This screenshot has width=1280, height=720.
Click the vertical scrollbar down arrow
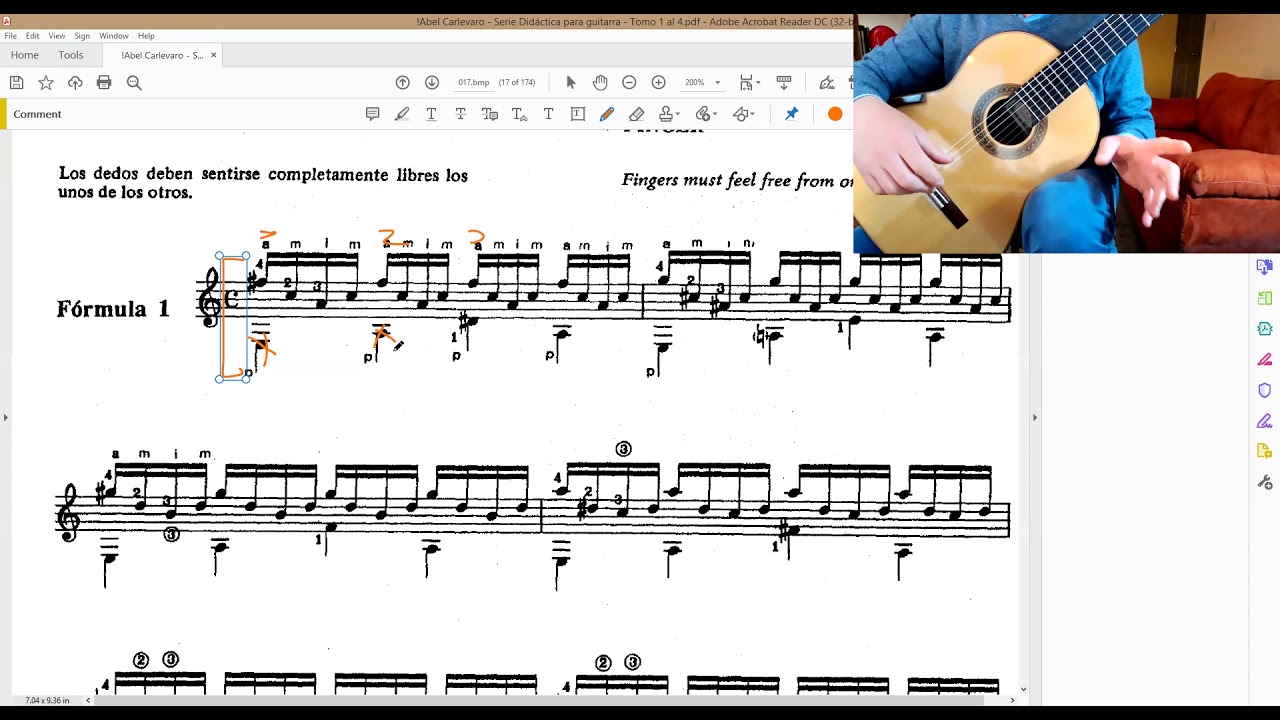click(x=1023, y=688)
